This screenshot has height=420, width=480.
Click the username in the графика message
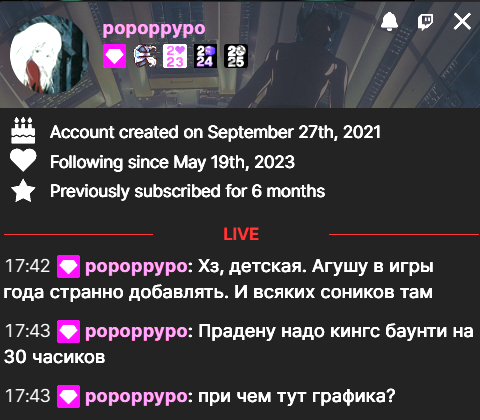click(136, 397)
